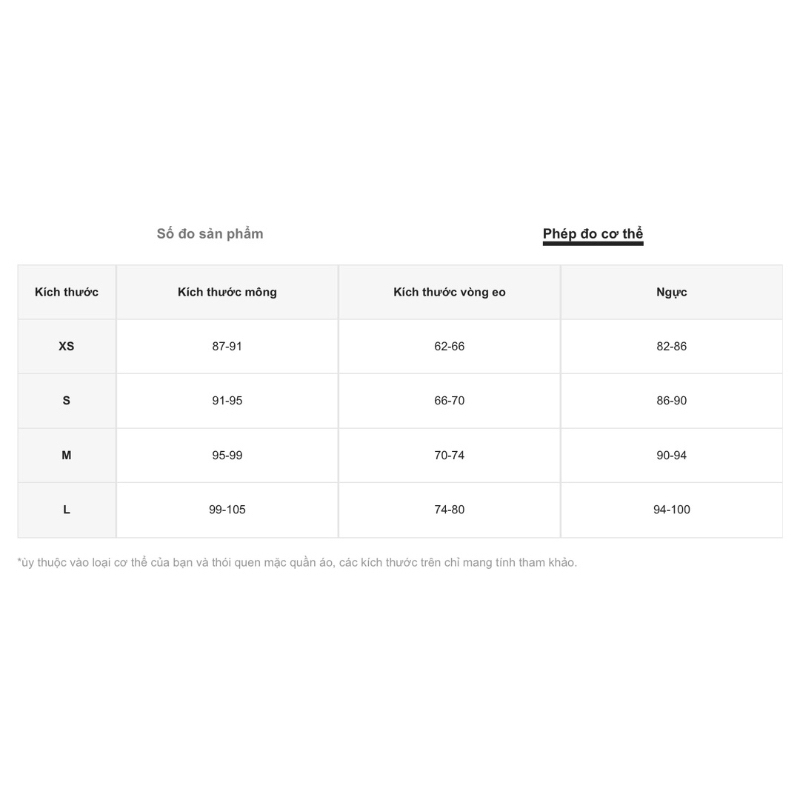
Task: Click the 90-94 bust cell
Action: coord(671,455)
